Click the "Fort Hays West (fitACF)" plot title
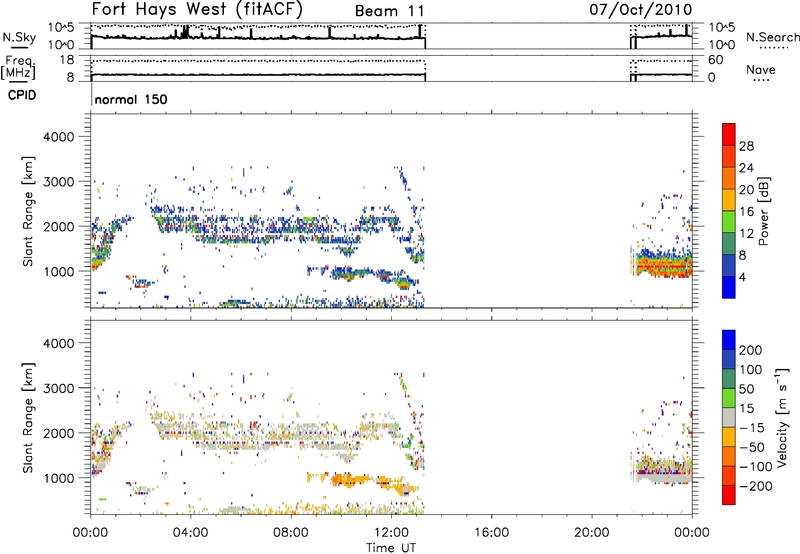The width and height of the screenshot is (800, 554). (197, 9)
